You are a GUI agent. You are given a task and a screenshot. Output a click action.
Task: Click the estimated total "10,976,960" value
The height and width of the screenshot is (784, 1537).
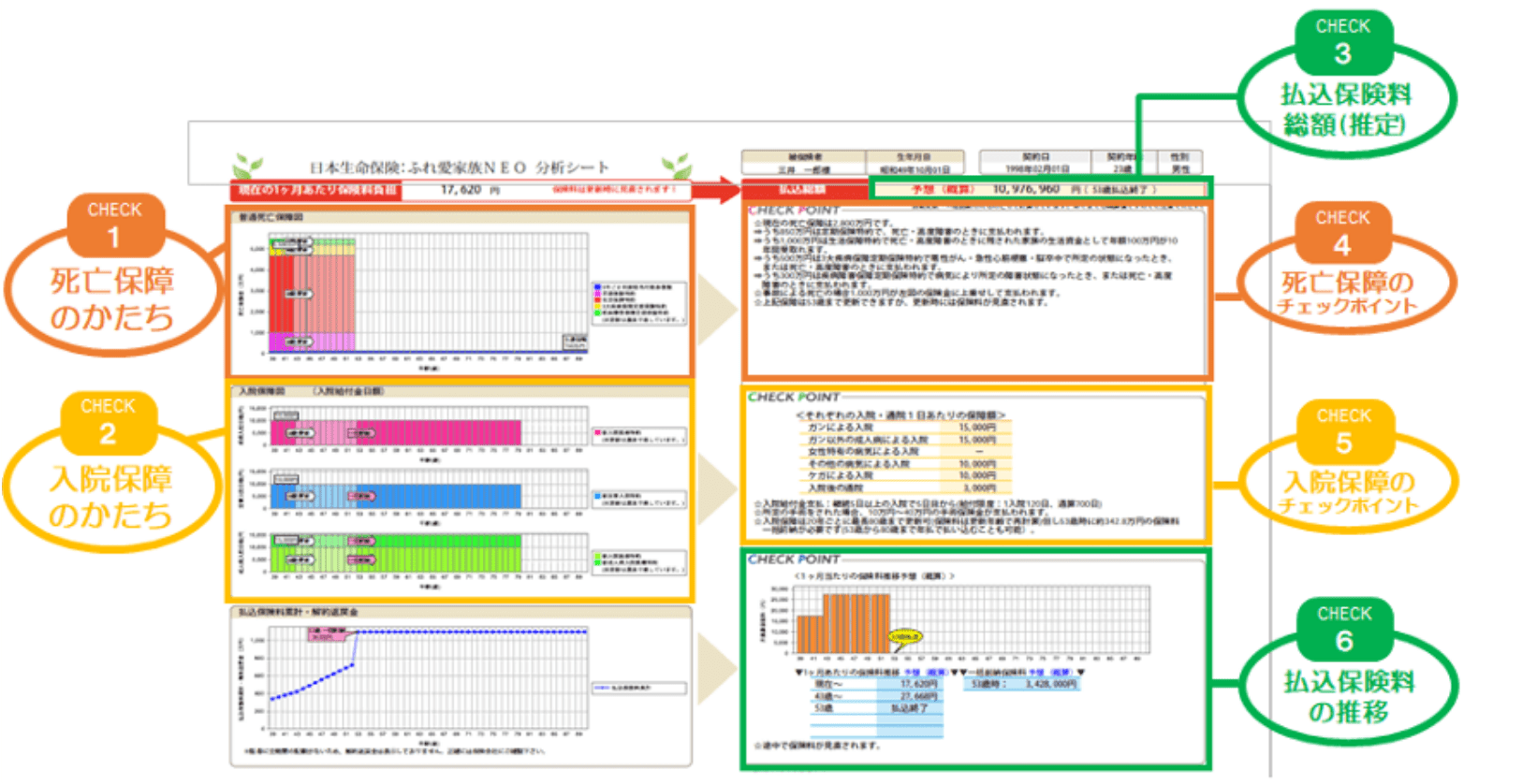tap(1026, 189)
